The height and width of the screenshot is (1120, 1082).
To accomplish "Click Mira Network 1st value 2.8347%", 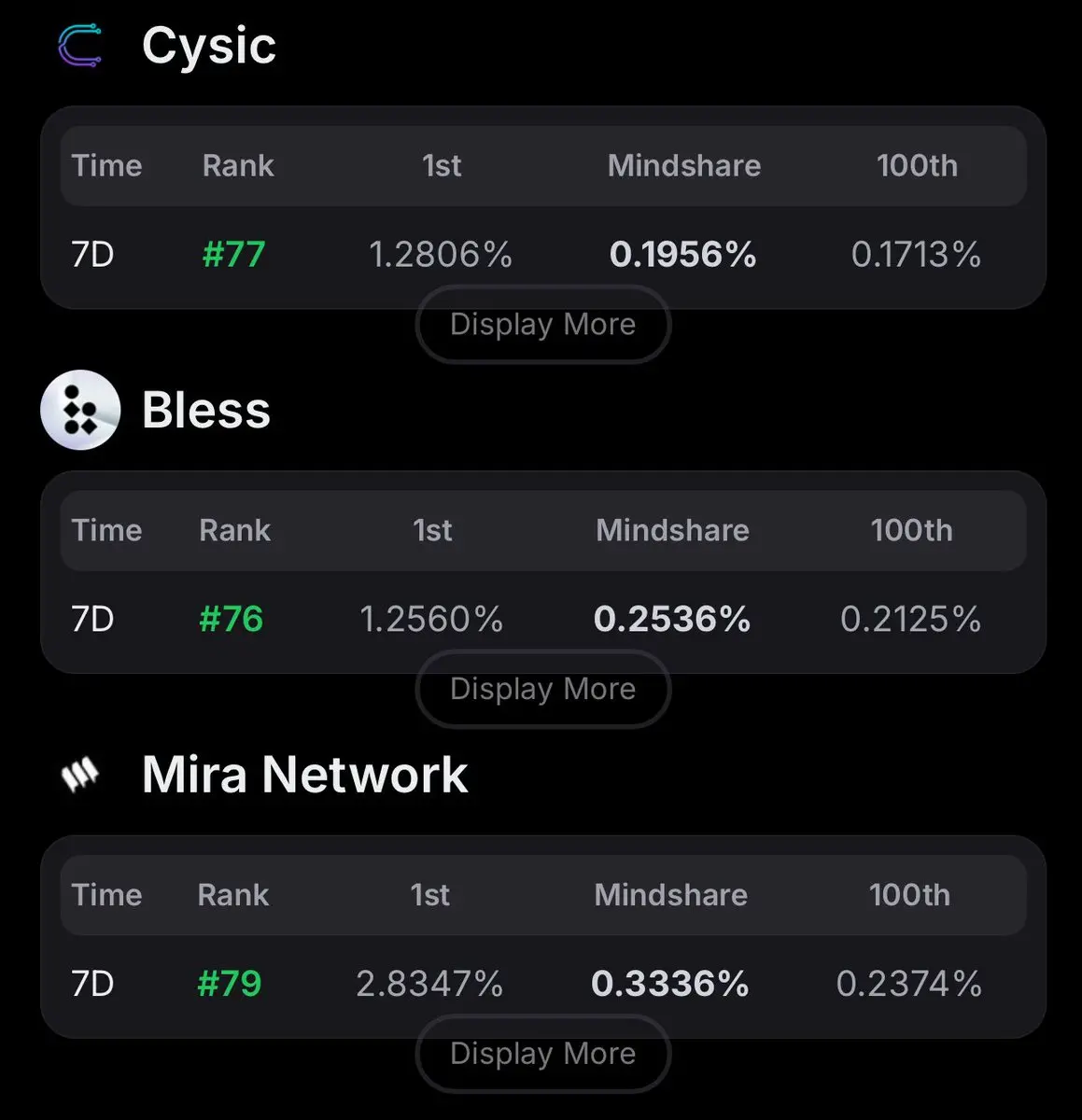I will coord(429,984).
